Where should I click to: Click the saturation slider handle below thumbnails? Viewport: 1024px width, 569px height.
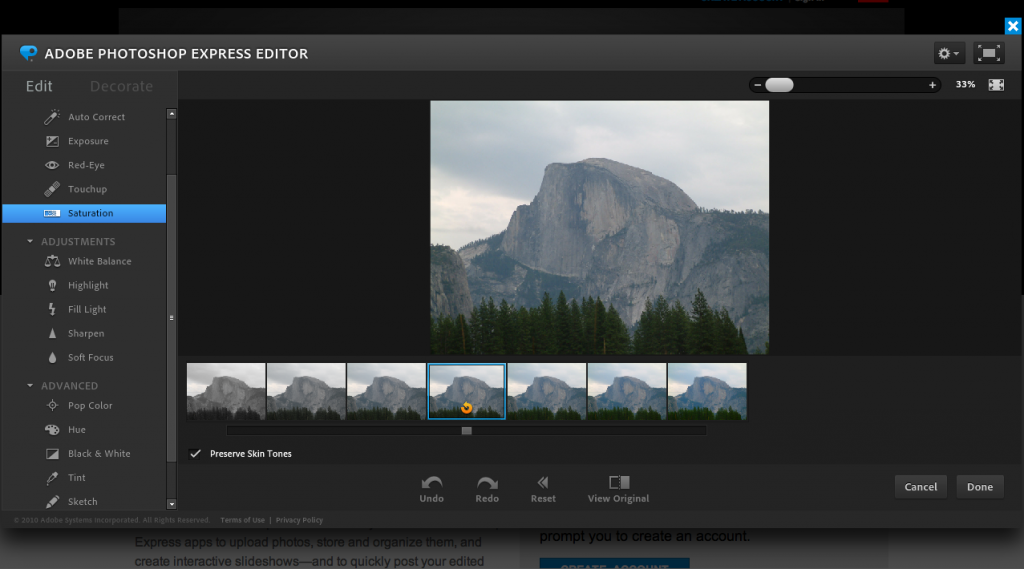coord(466,431)
